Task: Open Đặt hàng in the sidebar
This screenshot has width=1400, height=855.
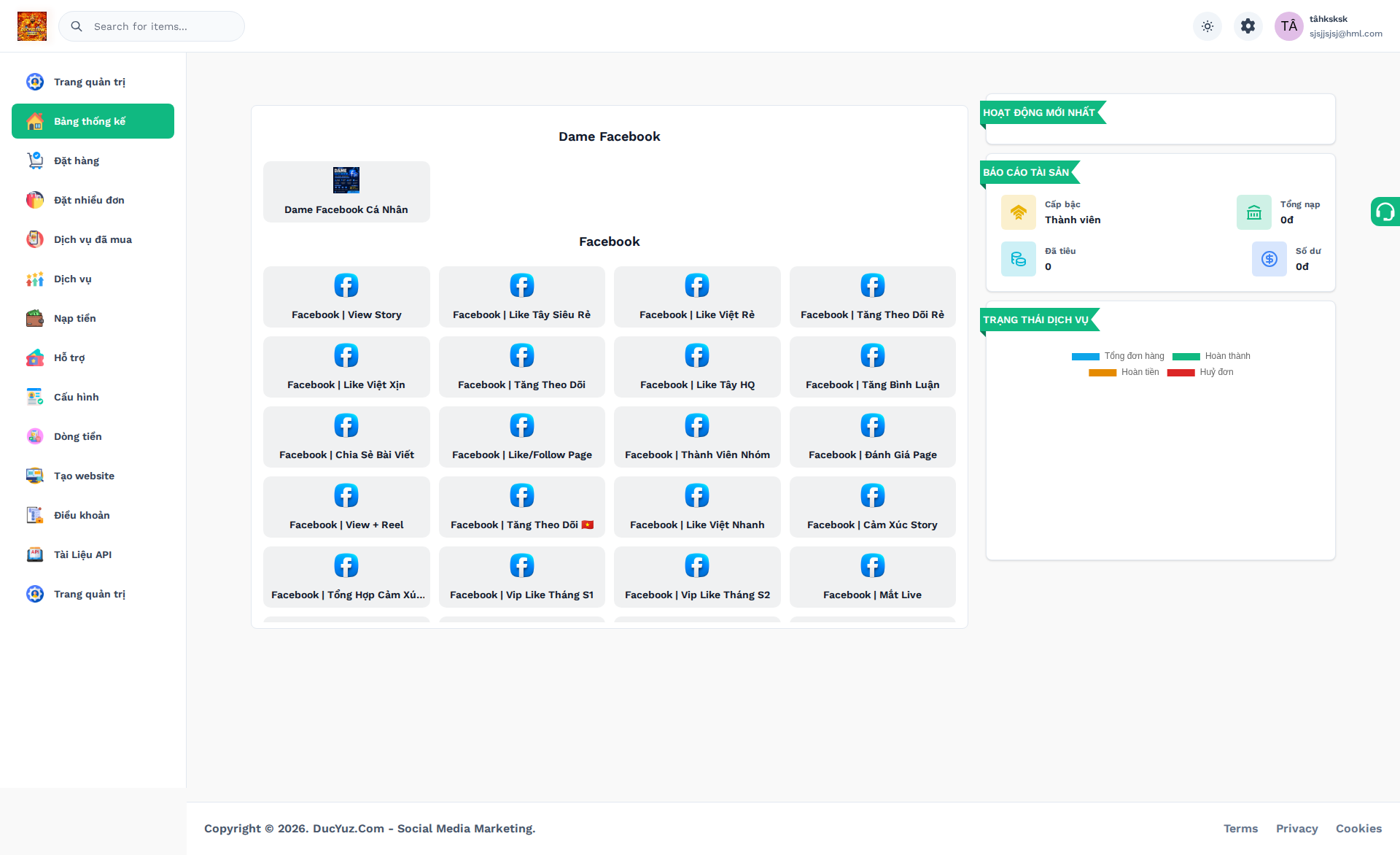Action: click(93, 160)
